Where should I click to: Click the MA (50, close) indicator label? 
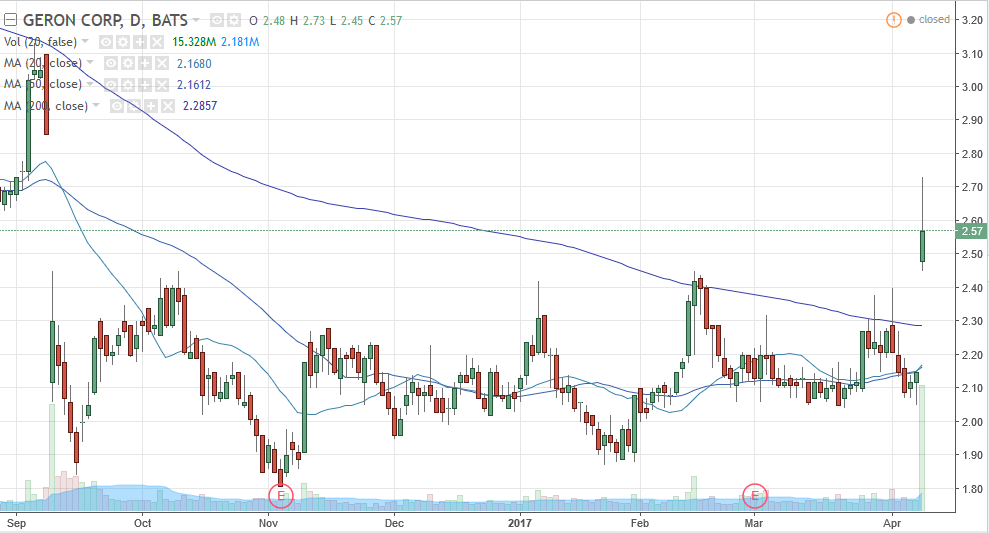point(43,85)
